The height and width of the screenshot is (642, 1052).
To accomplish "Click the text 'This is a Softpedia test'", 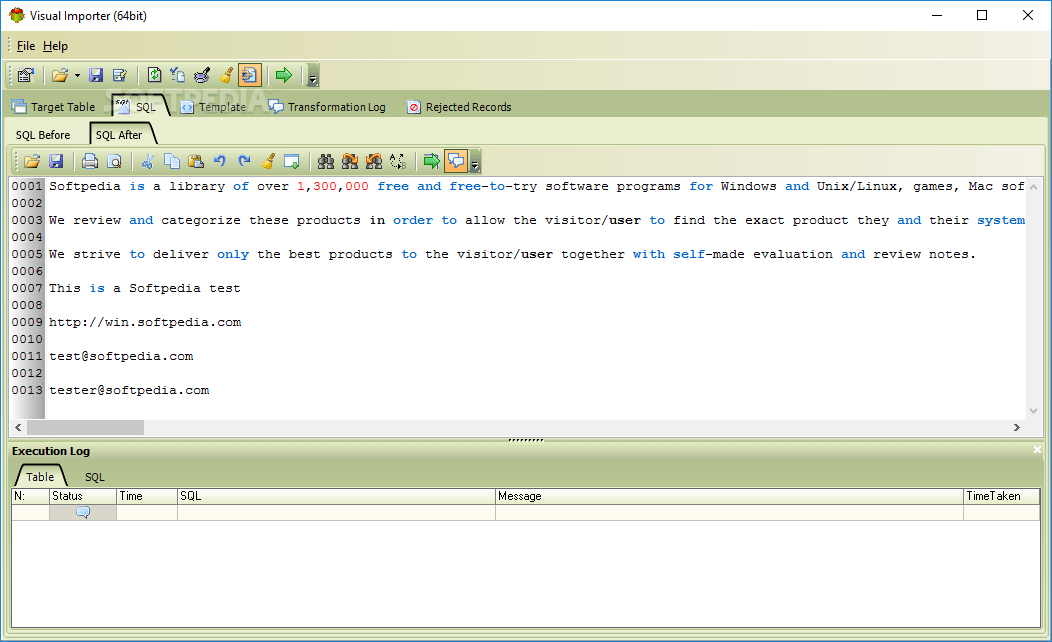I will 144,288.
